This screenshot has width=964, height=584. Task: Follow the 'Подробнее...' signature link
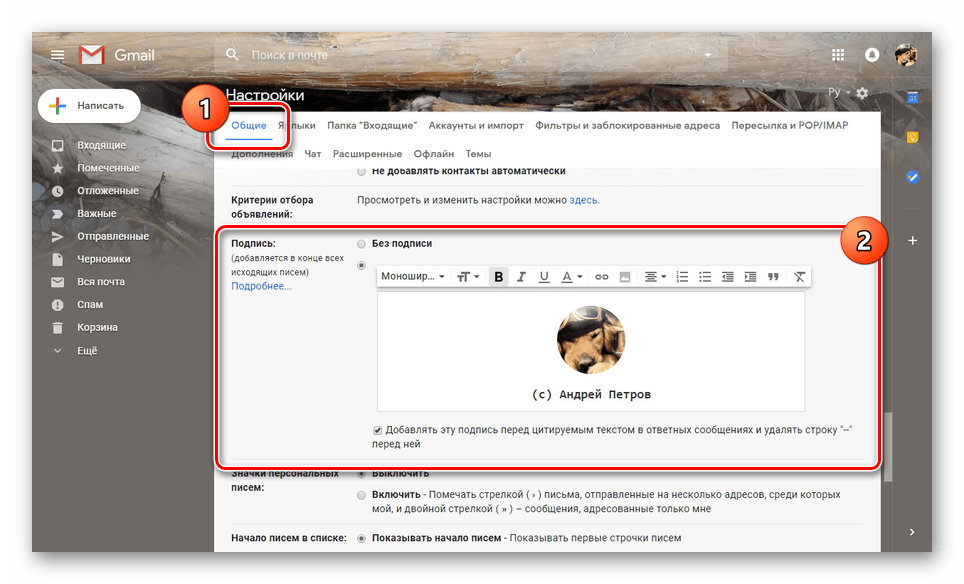261,286
